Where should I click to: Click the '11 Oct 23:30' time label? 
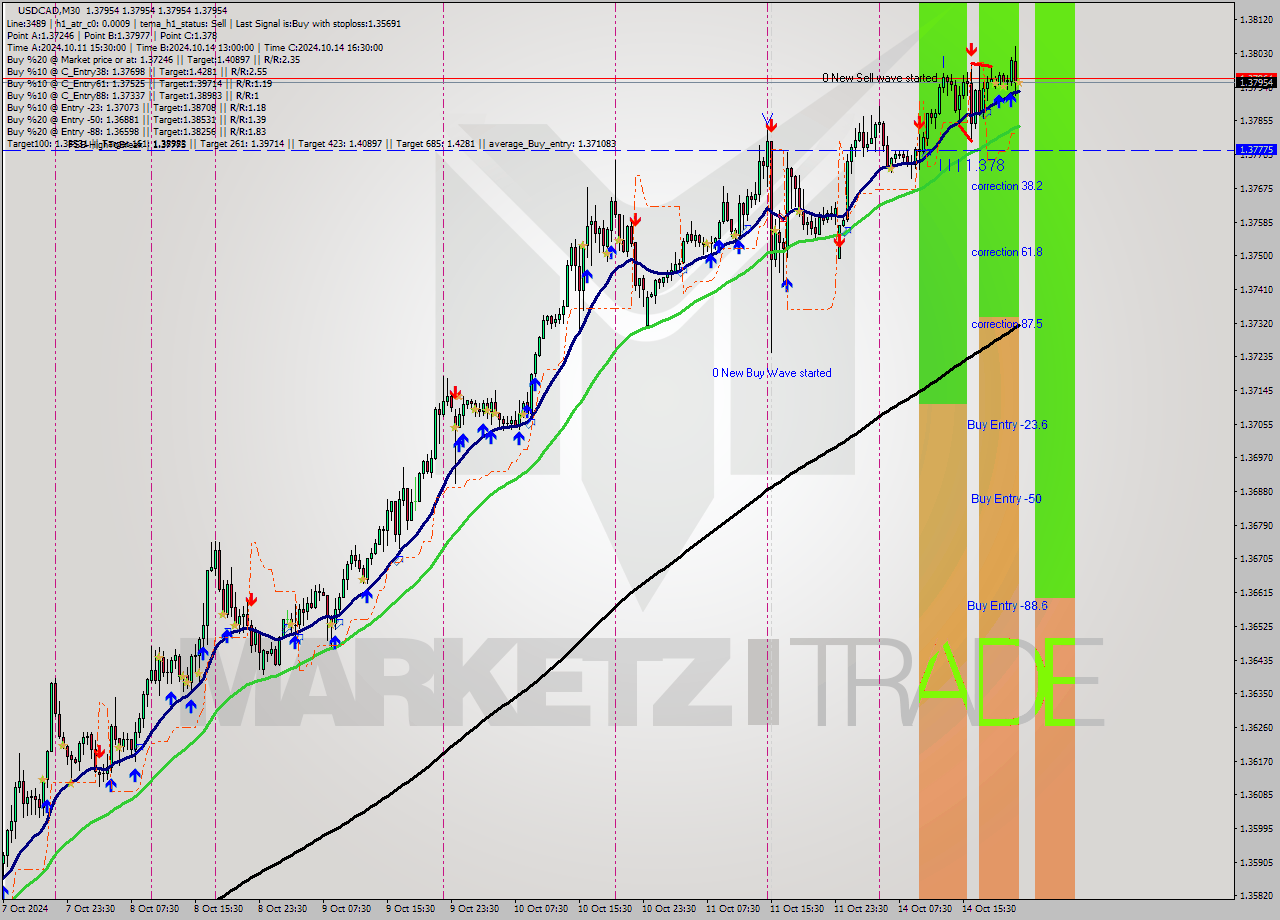coord(861,909)
